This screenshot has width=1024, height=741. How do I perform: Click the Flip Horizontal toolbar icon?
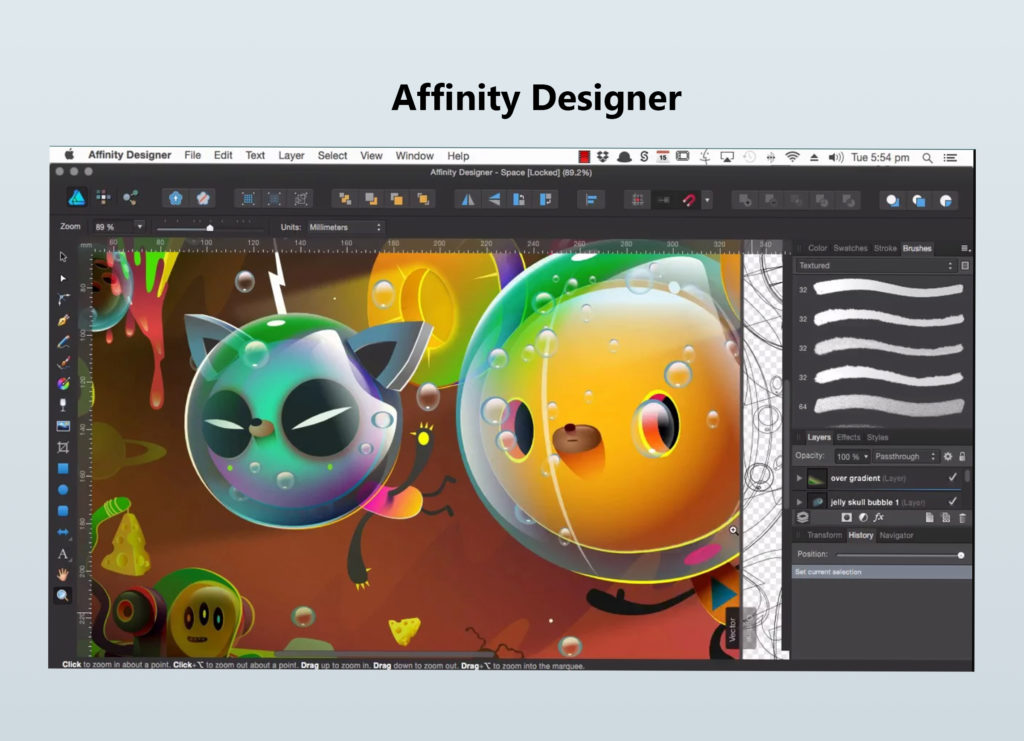(x=468, y=200)
